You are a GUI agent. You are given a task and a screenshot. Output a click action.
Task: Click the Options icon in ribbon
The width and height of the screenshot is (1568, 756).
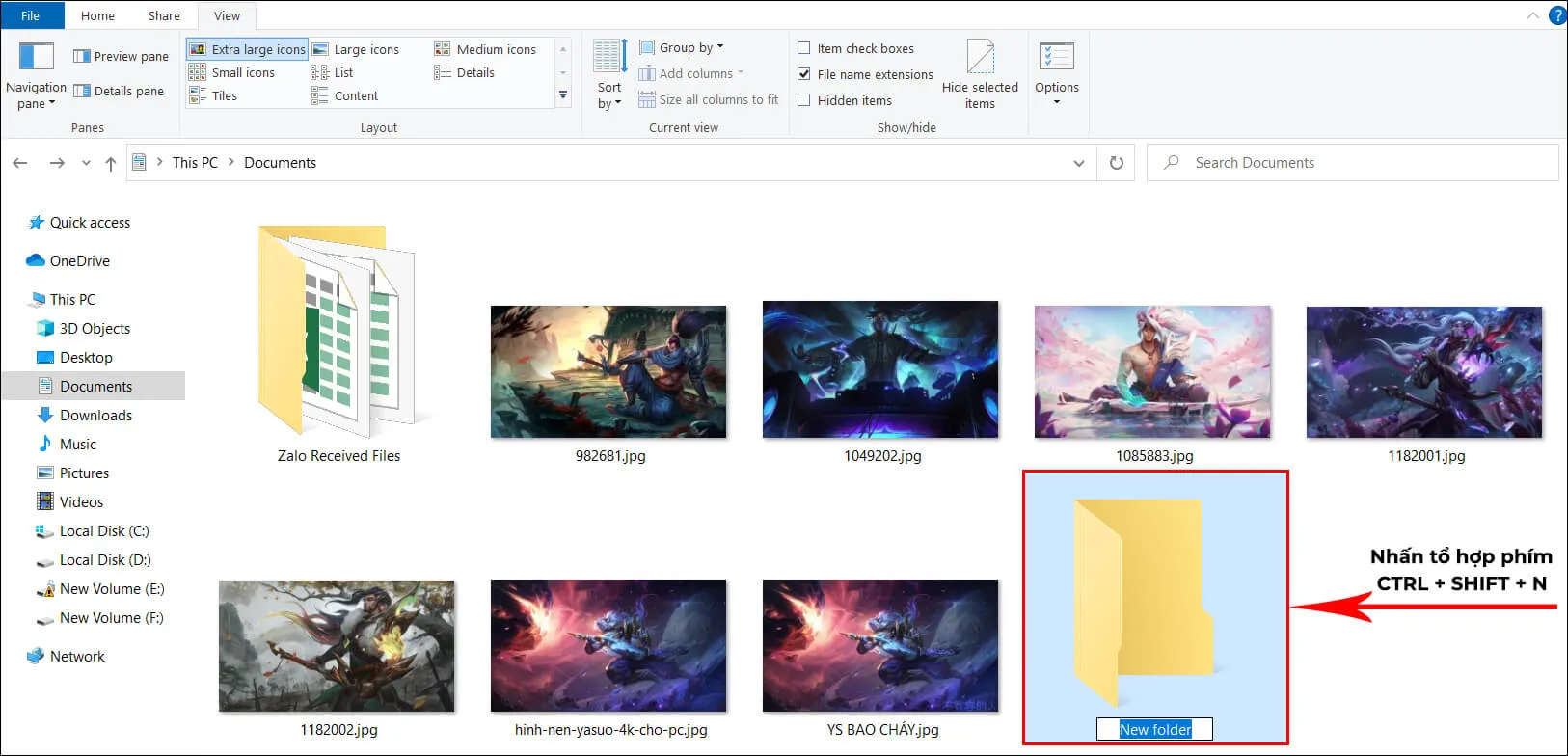1056,57
